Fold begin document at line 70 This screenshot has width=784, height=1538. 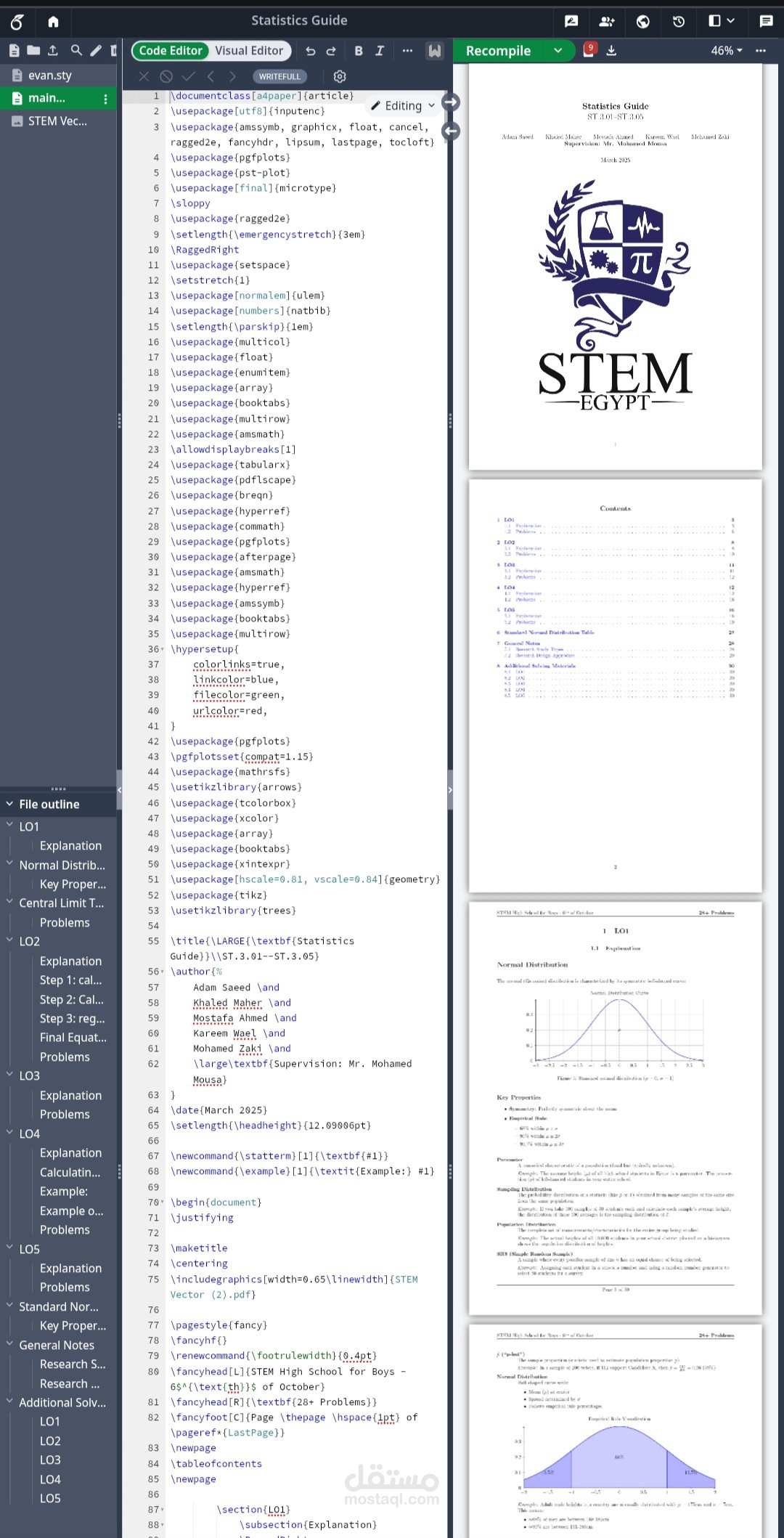click(x=163, y=1203)
